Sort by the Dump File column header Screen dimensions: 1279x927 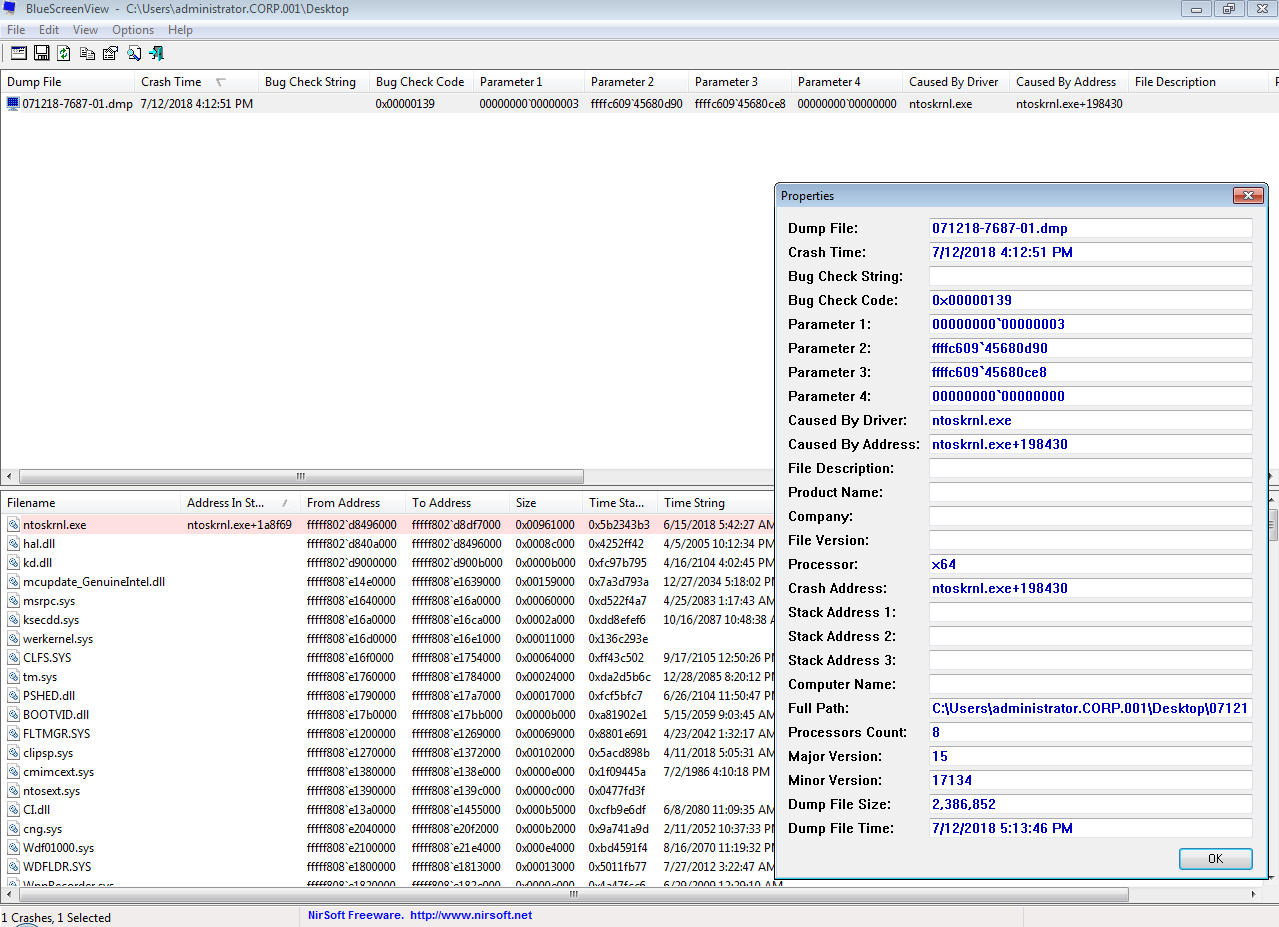[67, 82]
